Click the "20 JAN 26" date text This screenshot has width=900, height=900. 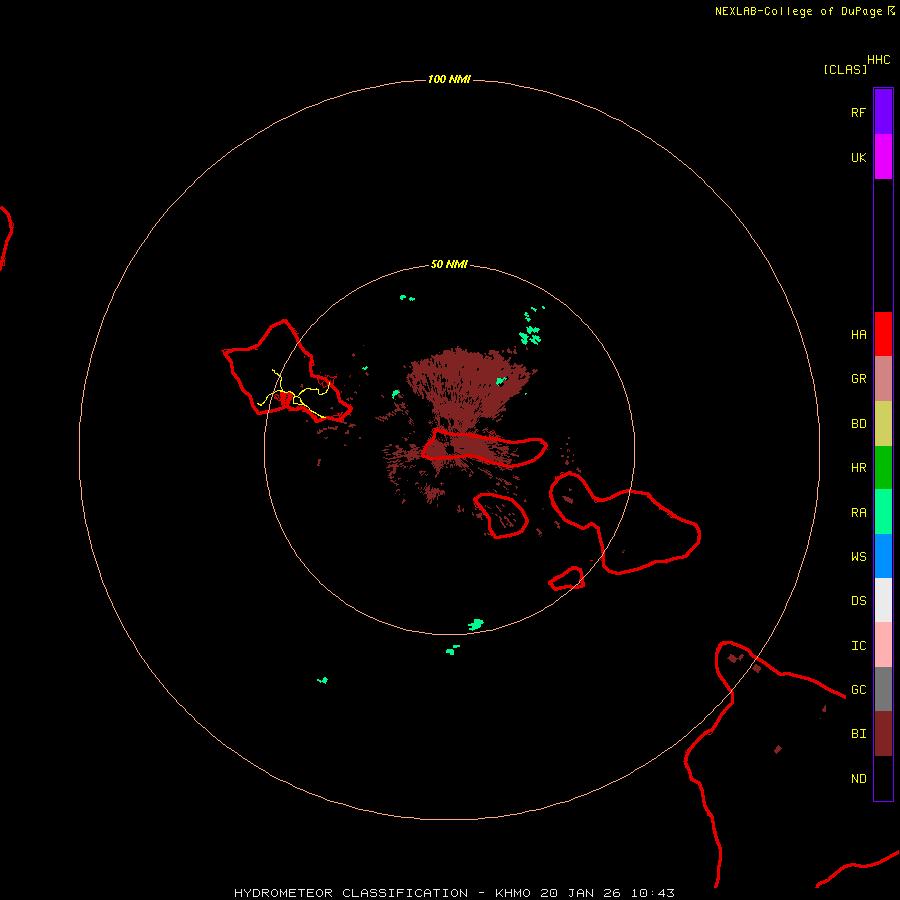pyautogui.click(x=580, y=893)
